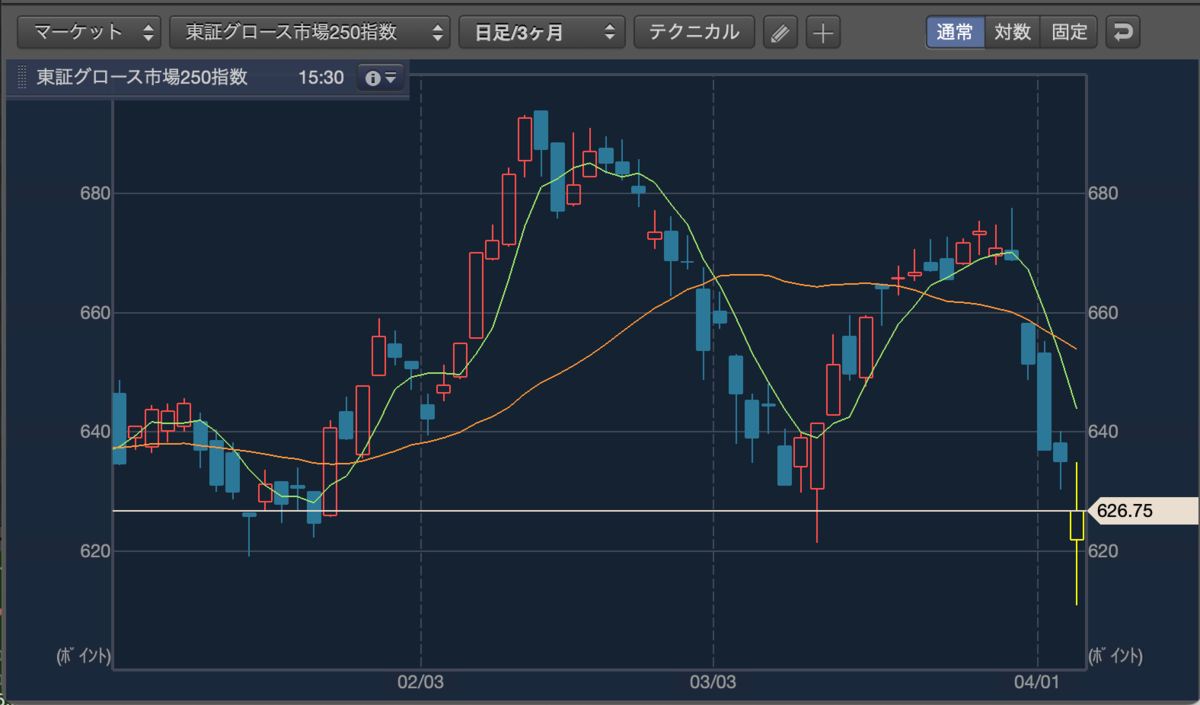
Task: Click the 02/03 date axis marker
Action: click(x=420, y=684)
